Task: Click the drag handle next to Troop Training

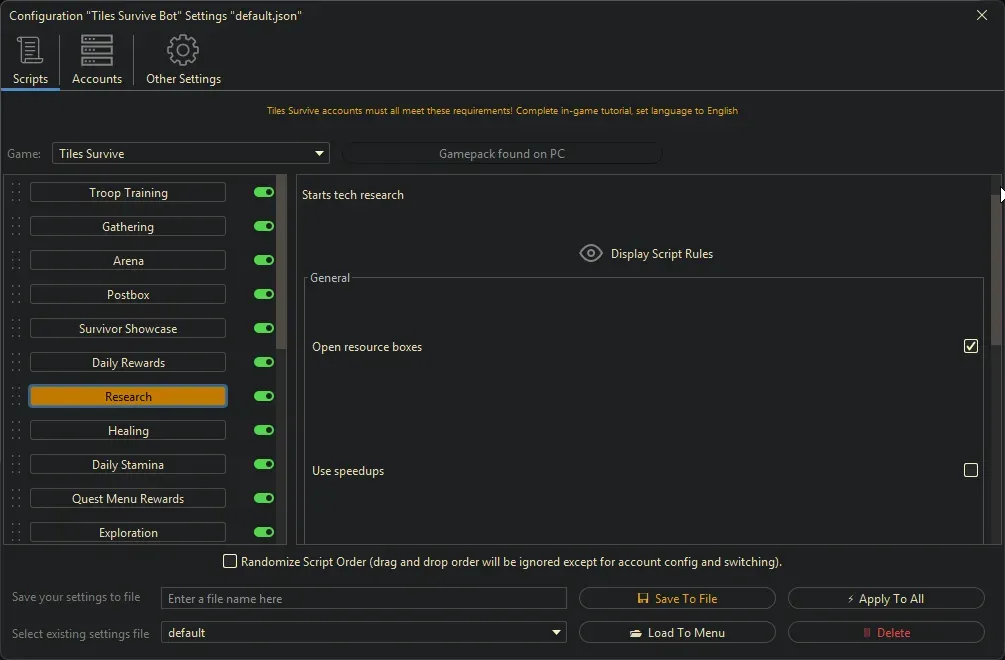Action: pyautogui.click(x=16, y=193)
